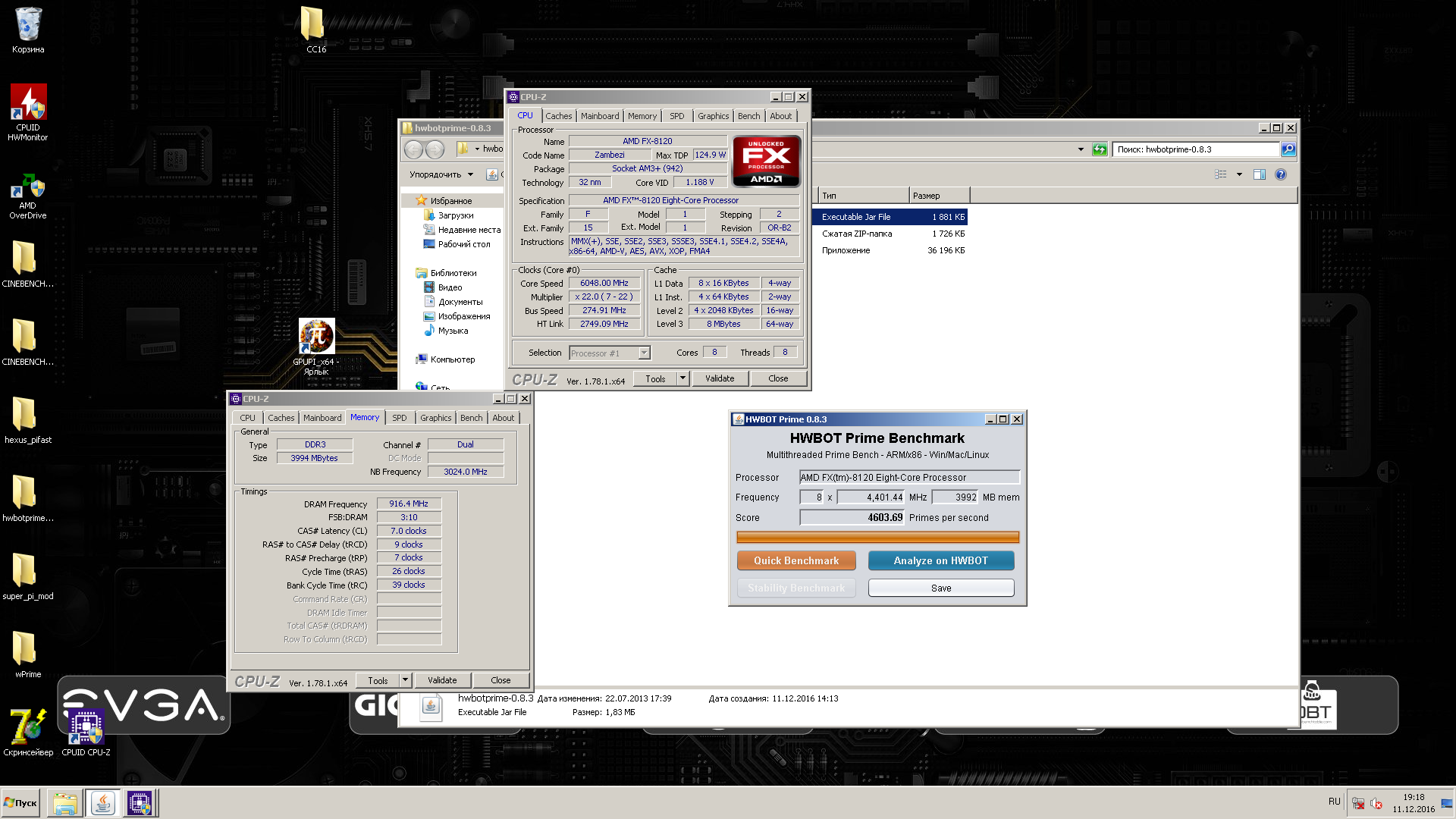Click the Пуск start button

pos(21,803)
